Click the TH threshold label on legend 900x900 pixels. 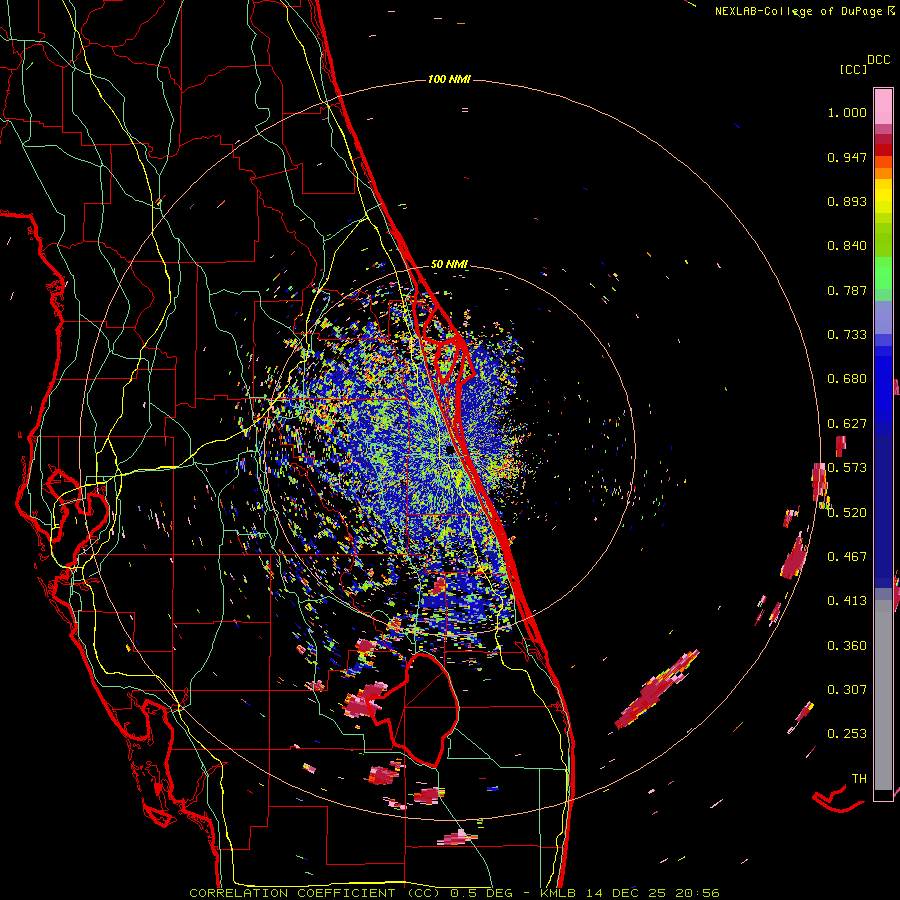pos(859,779)
